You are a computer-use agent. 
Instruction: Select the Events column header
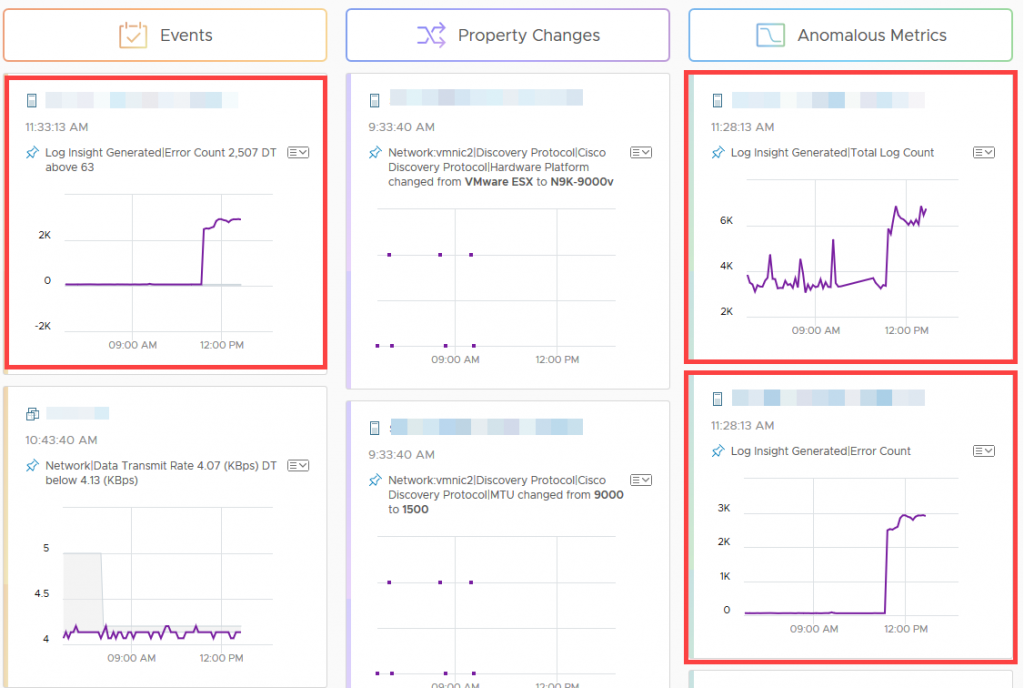tap(165, 35)
